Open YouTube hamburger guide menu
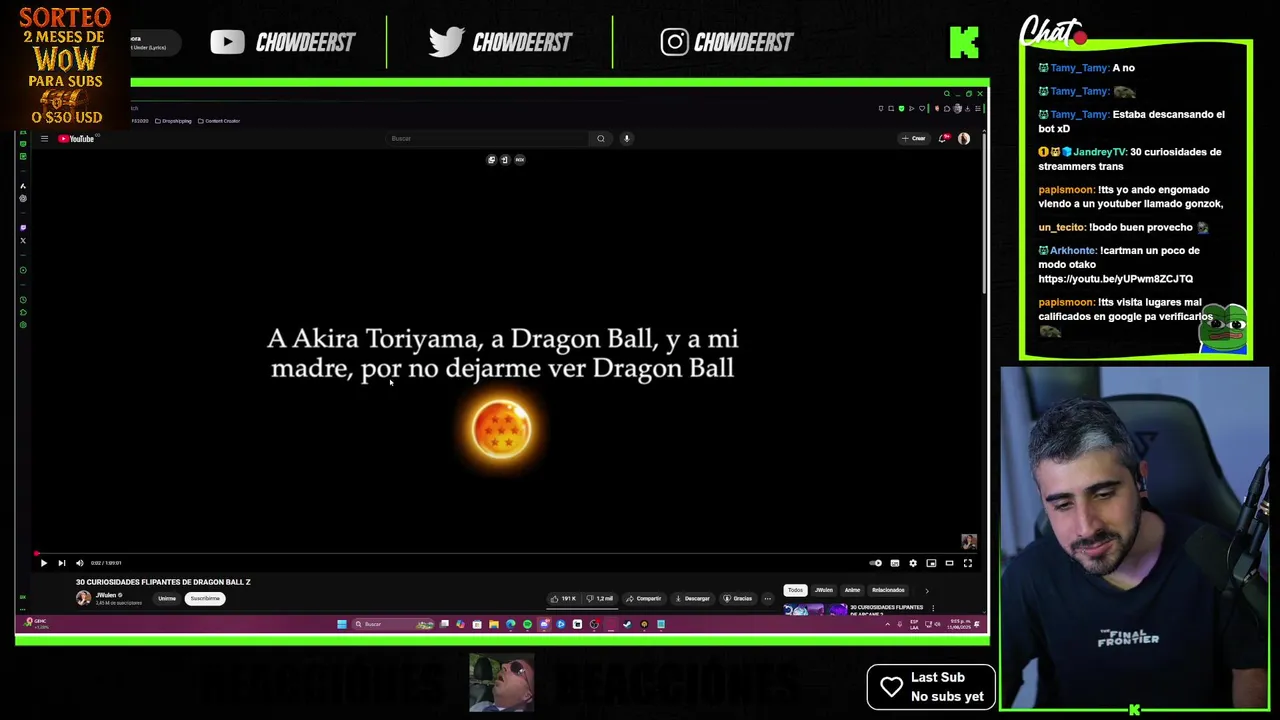Image resolution: width=1280 pixels, height=720 pixels. click(x=44, y=139)
